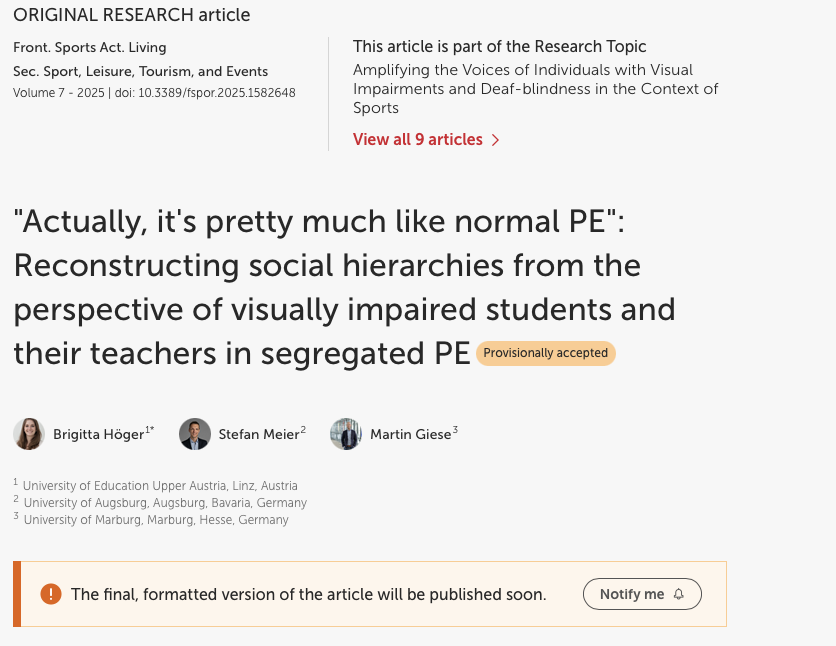
Task: Open the Front. Sports Act. Living journal link
Action: [90, 48]
